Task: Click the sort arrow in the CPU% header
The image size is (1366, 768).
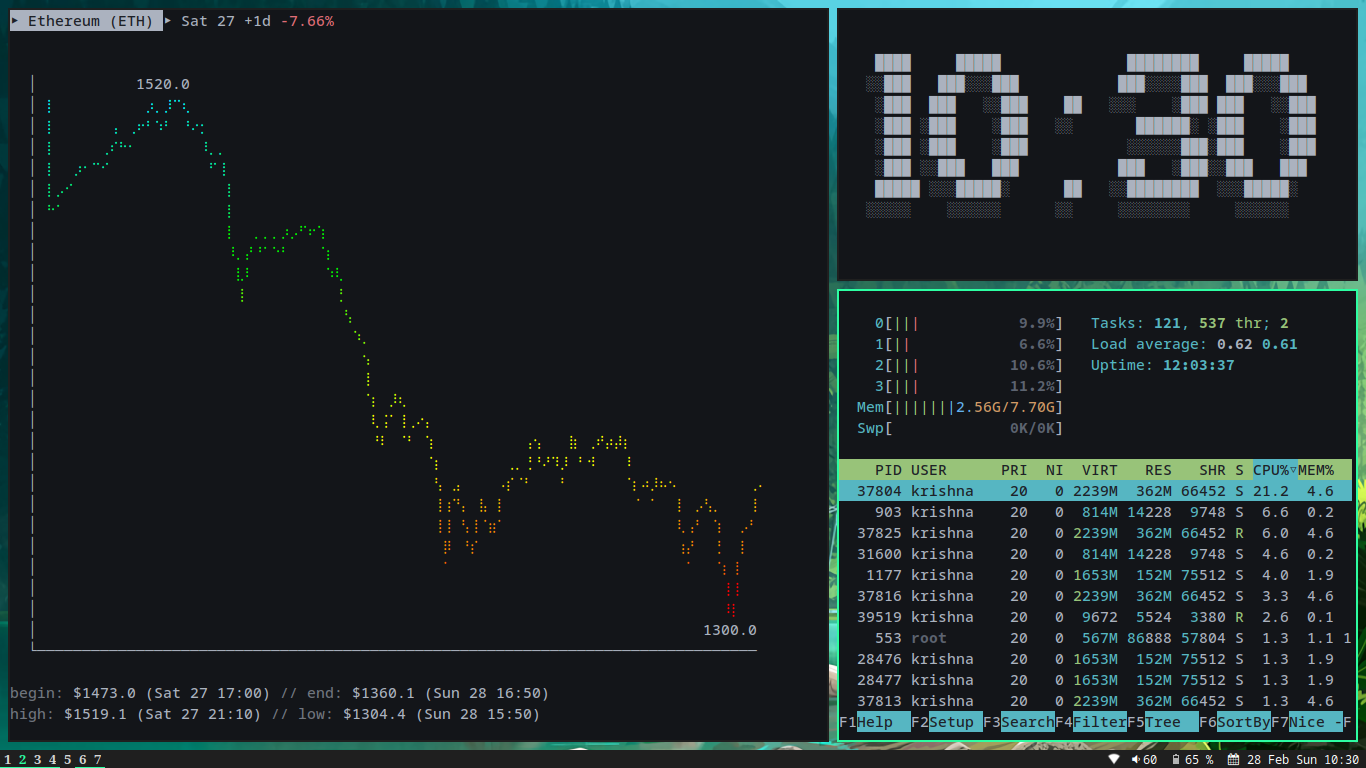Action: [1293, 470]
